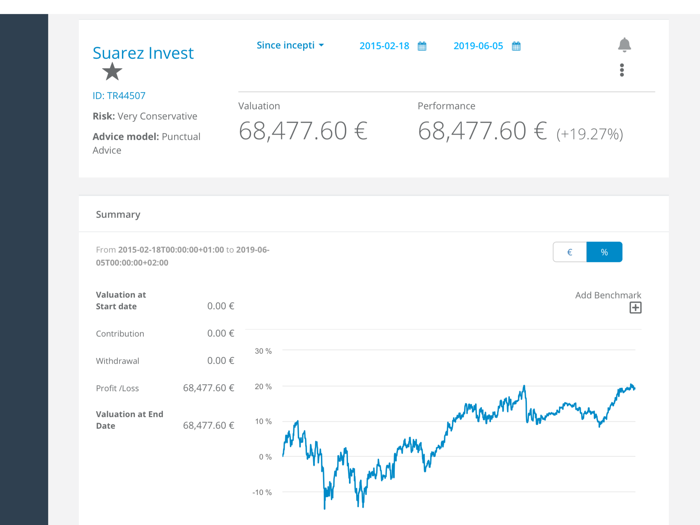700x525 pixels.
Task: Toggle the favorite star for Suarez Invest
Action: [x=112, y=71]
